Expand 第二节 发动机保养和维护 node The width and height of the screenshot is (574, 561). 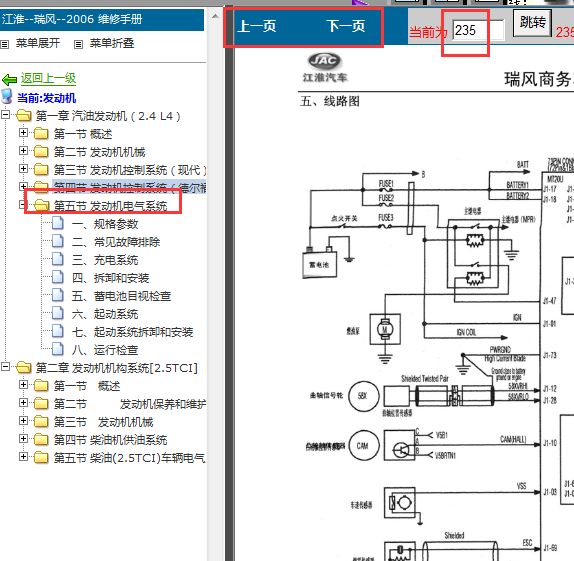[23, 402]
